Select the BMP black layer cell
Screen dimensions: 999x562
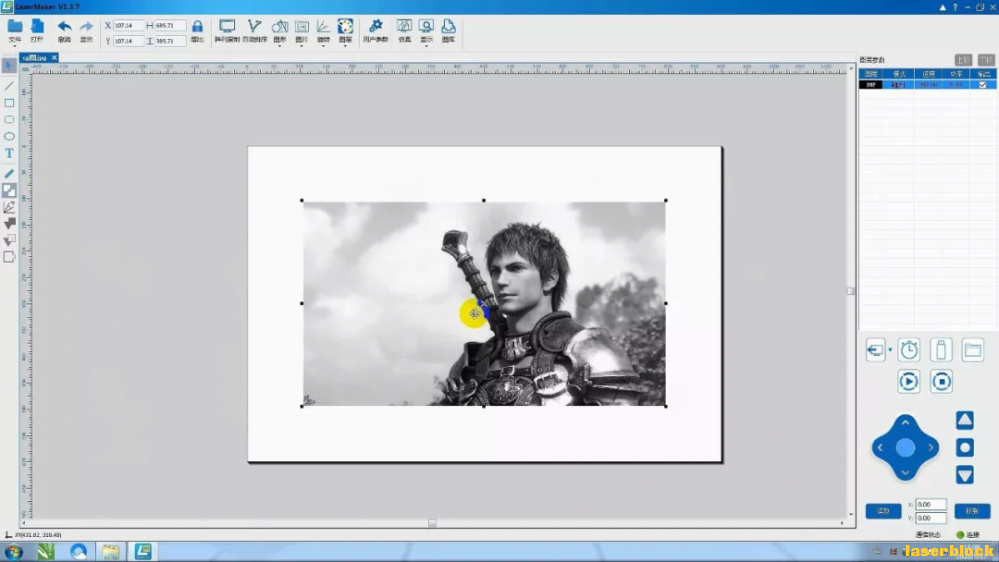pyautogui.click(x=870, y=85)
